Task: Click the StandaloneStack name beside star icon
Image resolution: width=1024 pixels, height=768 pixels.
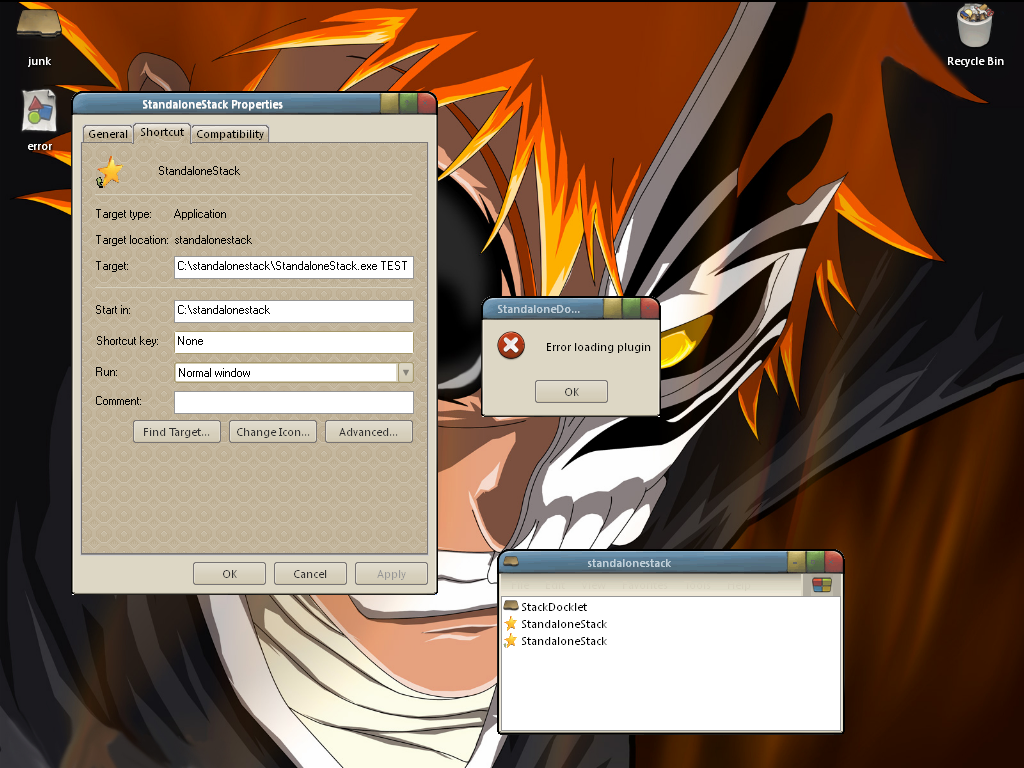Action: (199, 170)
